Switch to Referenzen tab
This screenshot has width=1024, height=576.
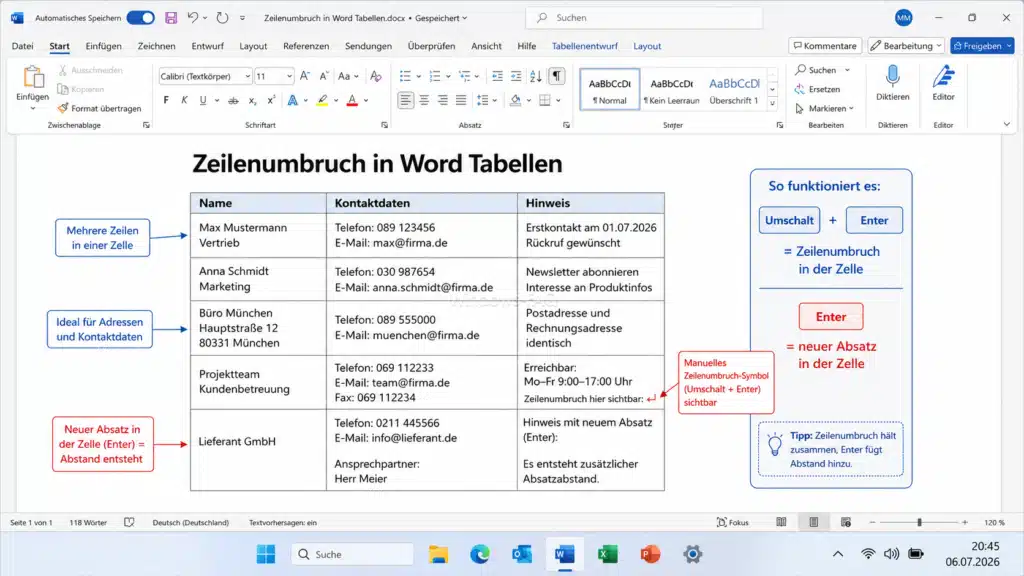pos(306,46)
